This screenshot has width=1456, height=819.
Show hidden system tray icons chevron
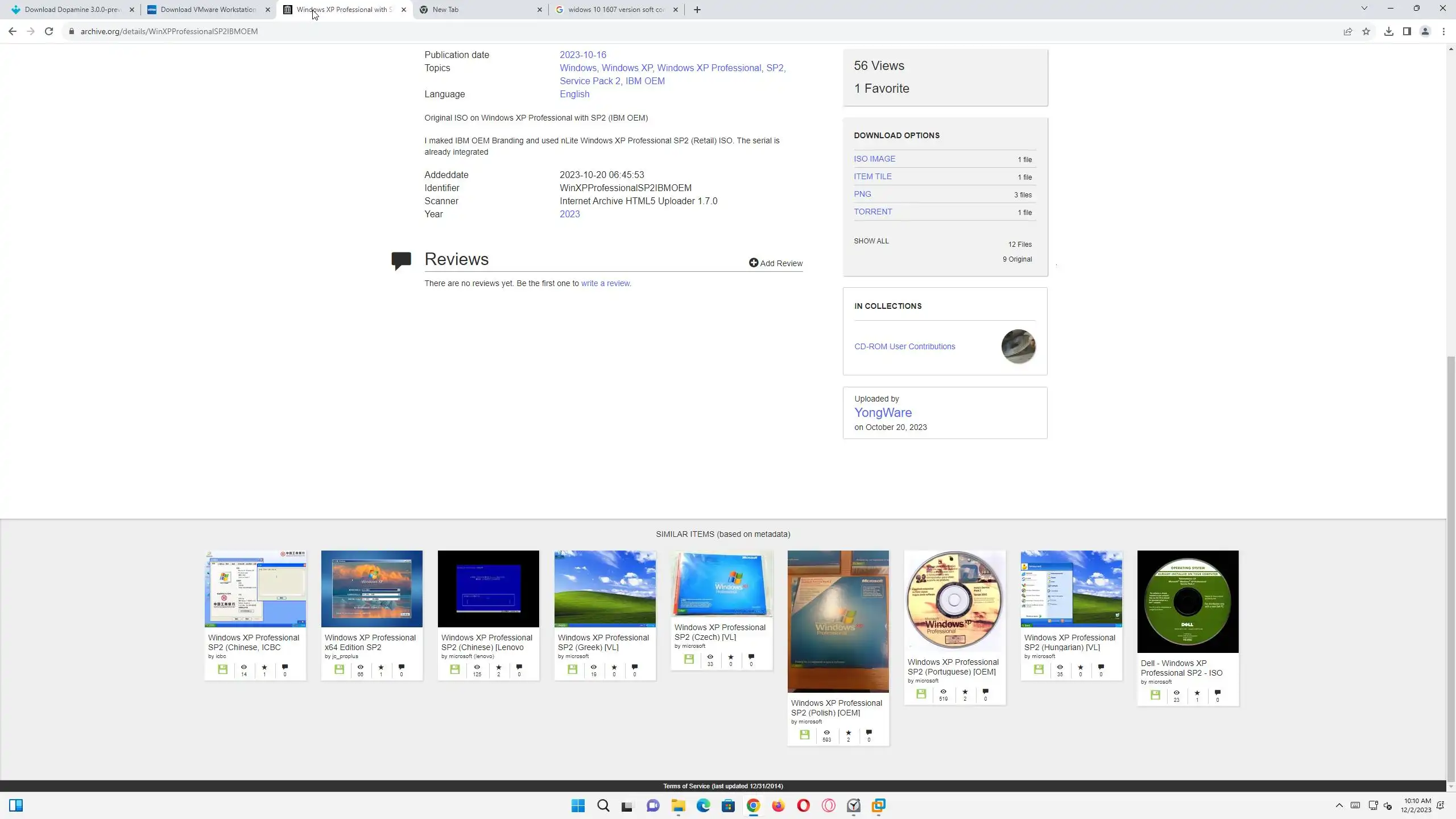[x=1339, y=805]
